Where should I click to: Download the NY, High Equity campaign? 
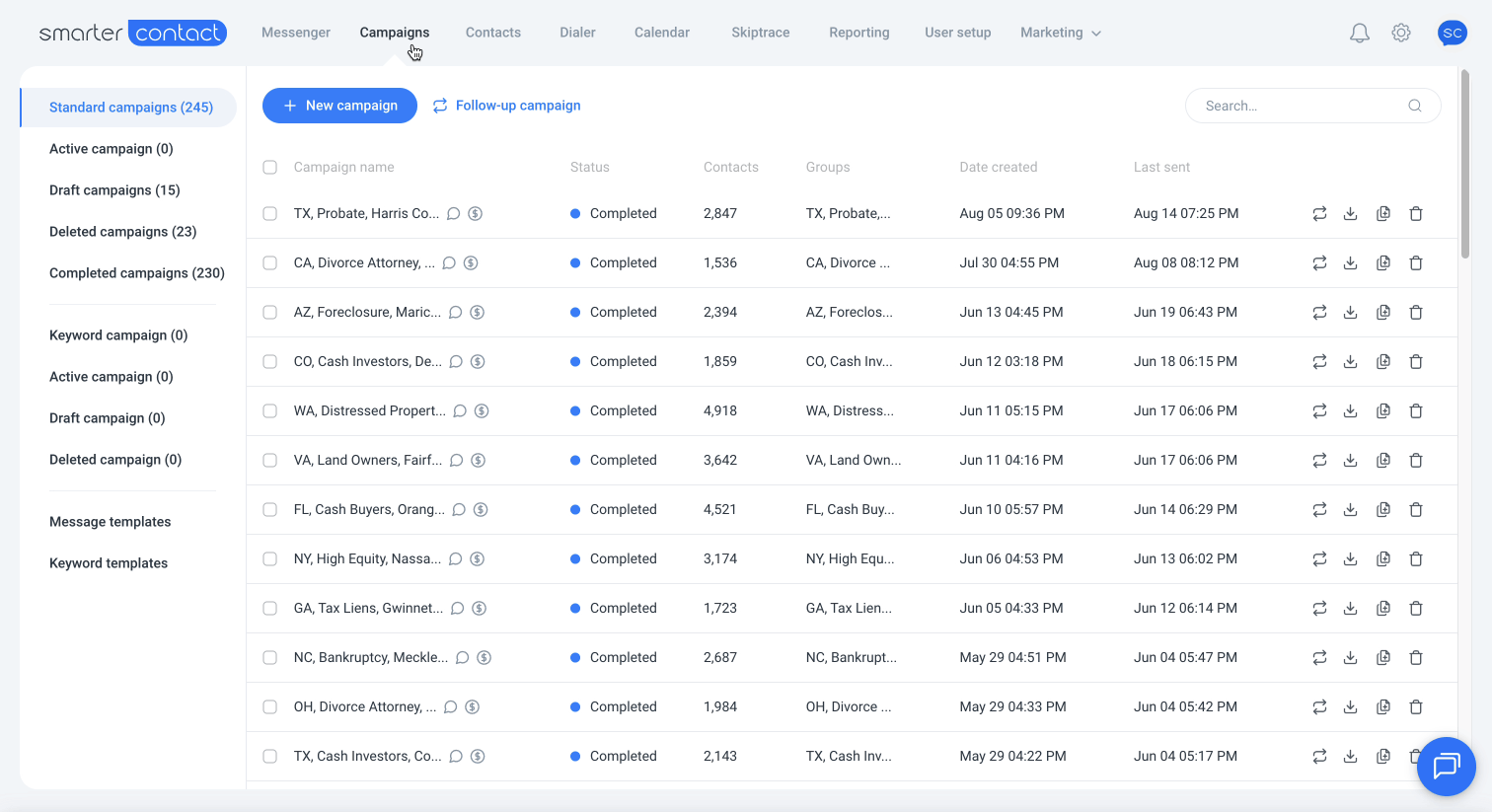pyautogui.click(x=1351, y=558)
